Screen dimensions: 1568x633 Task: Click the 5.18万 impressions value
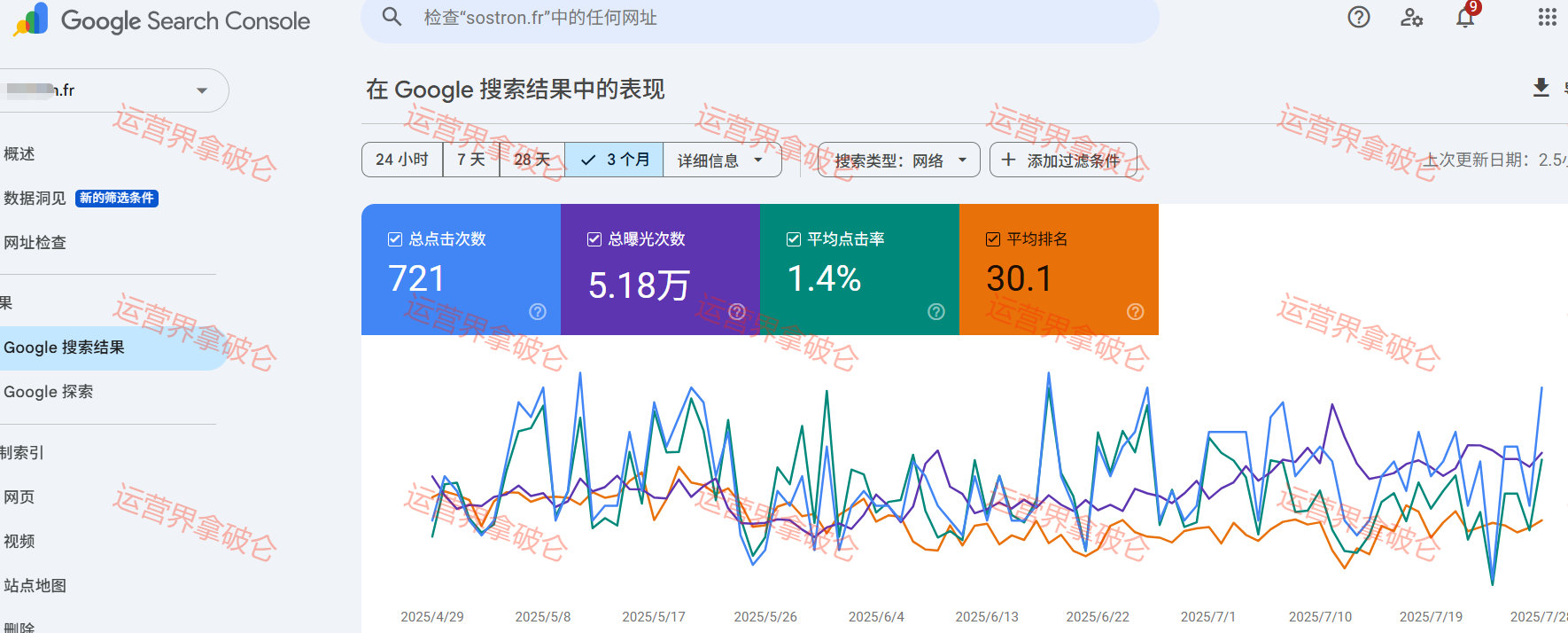click(639, 285)
